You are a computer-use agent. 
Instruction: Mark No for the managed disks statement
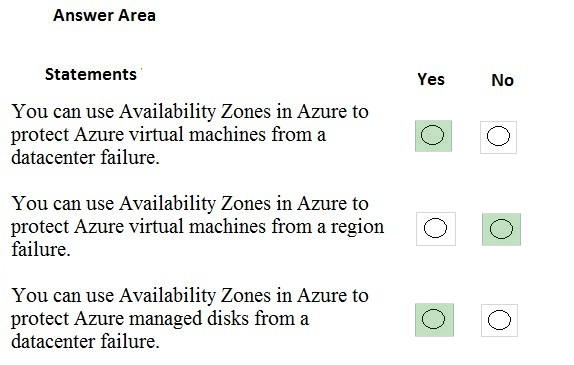click(499, 320)
